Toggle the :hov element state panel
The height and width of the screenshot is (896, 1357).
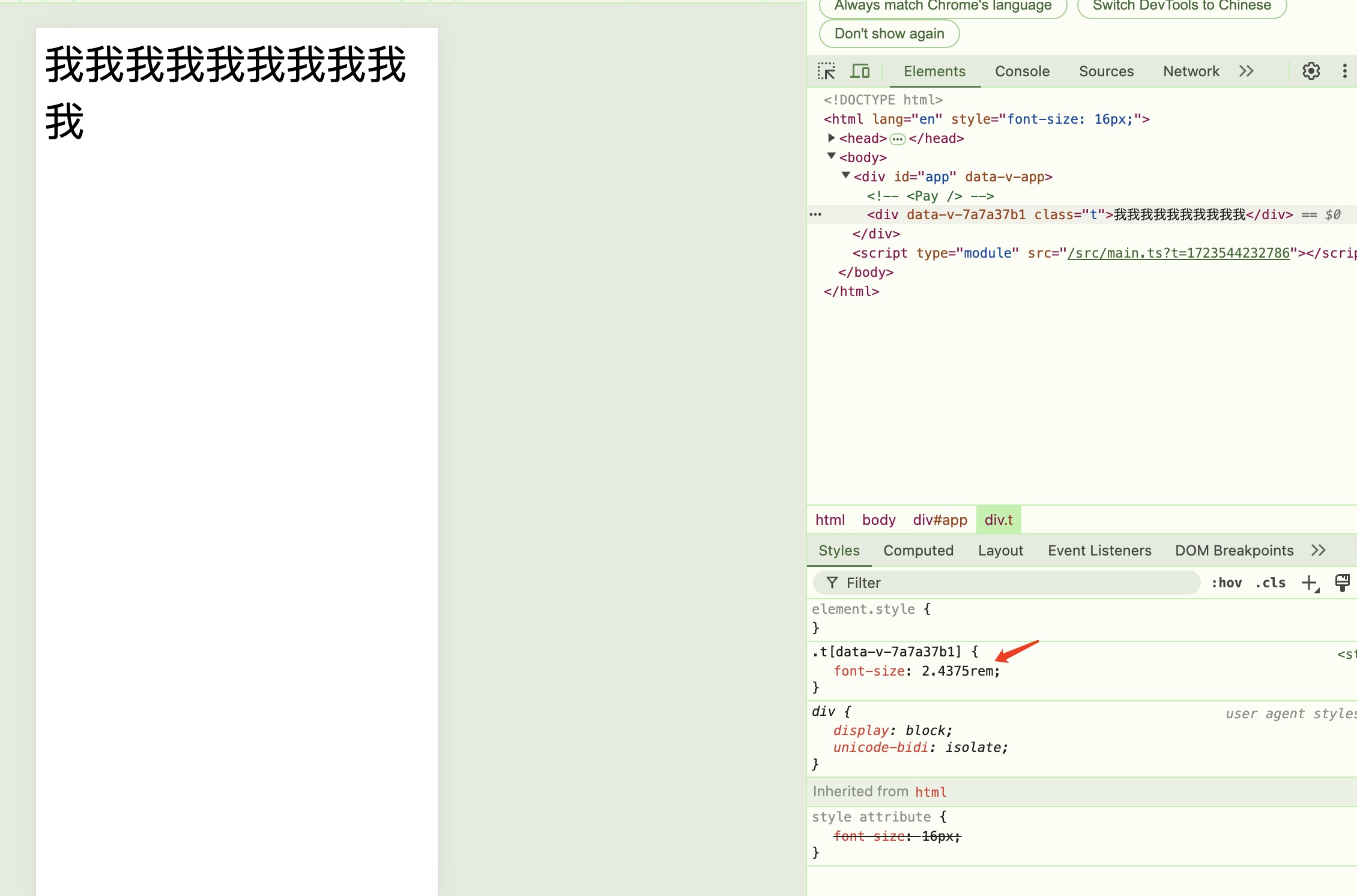1226,583
